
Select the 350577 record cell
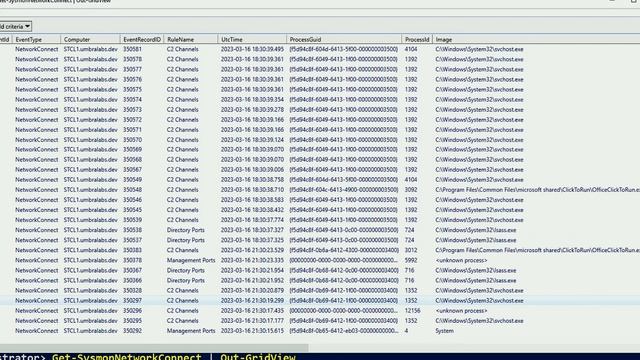[132, 69]
